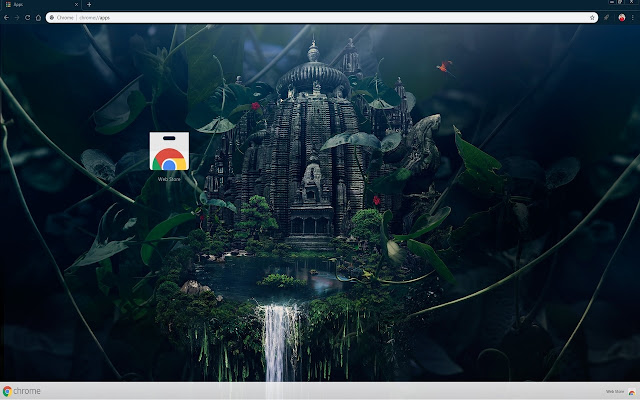The height and width of the screenshot is (400, 640).
Task: Select the Apps tab
Action: click(x=41, y=4)
